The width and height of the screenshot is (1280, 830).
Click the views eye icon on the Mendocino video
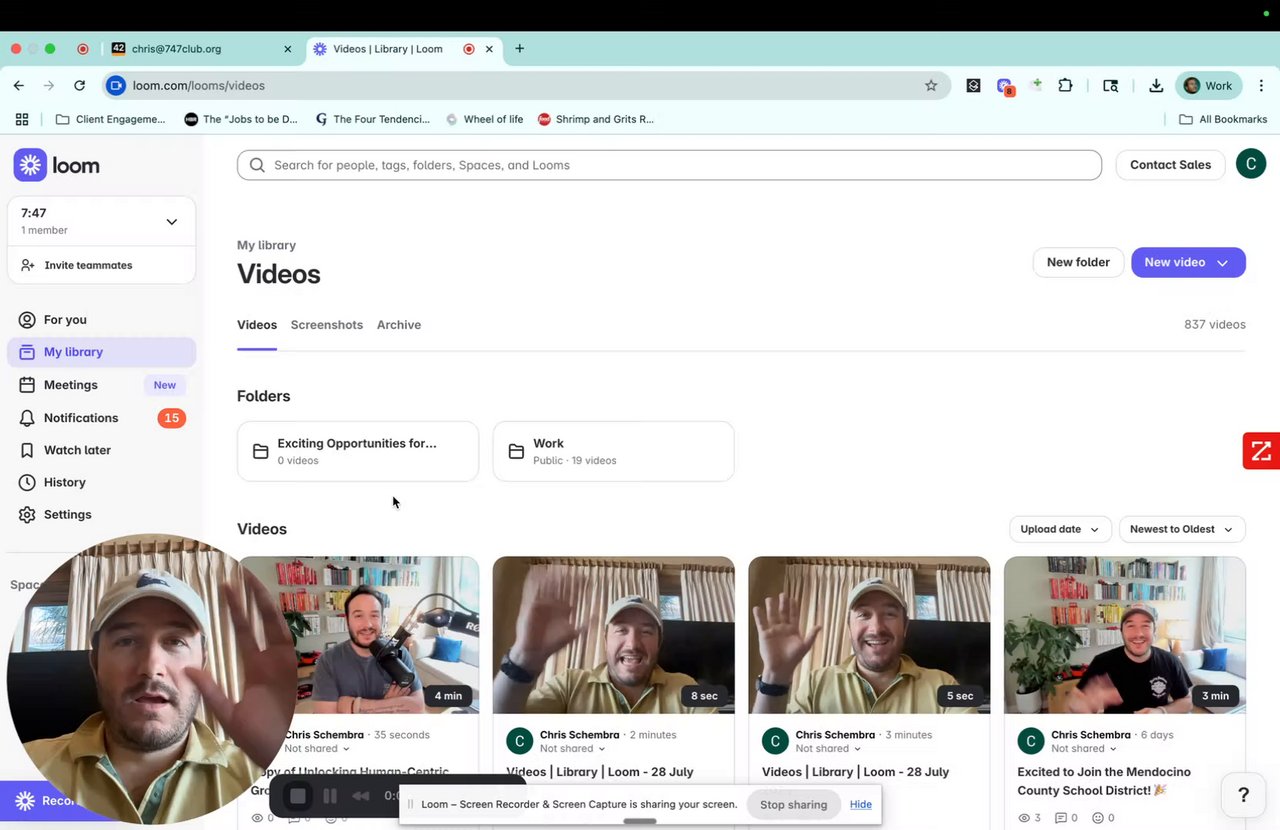point(1024,818)
